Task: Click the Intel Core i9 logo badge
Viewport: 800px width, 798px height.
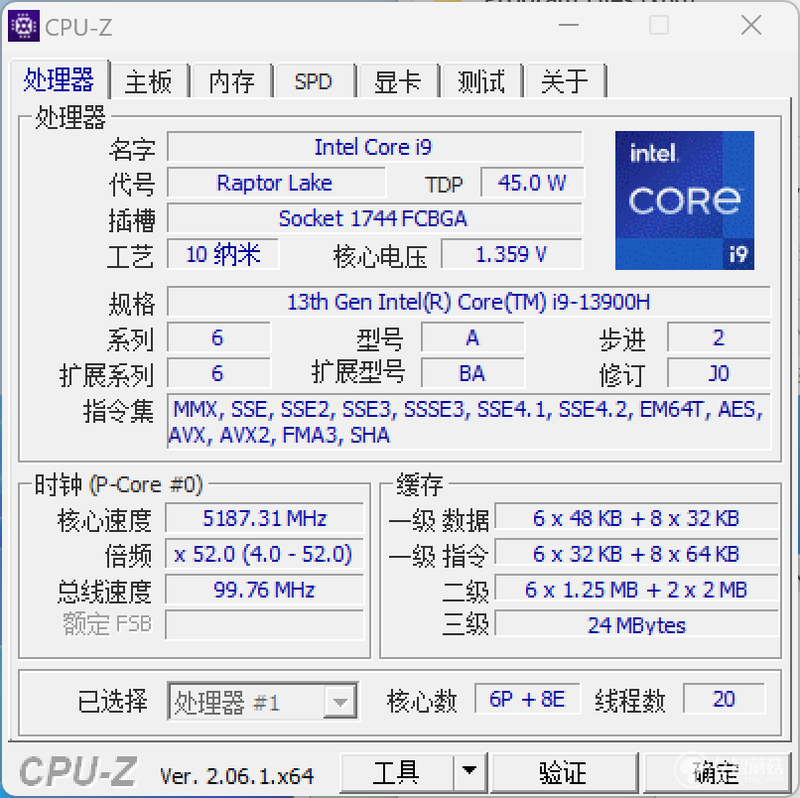Action: click(684, 200)
